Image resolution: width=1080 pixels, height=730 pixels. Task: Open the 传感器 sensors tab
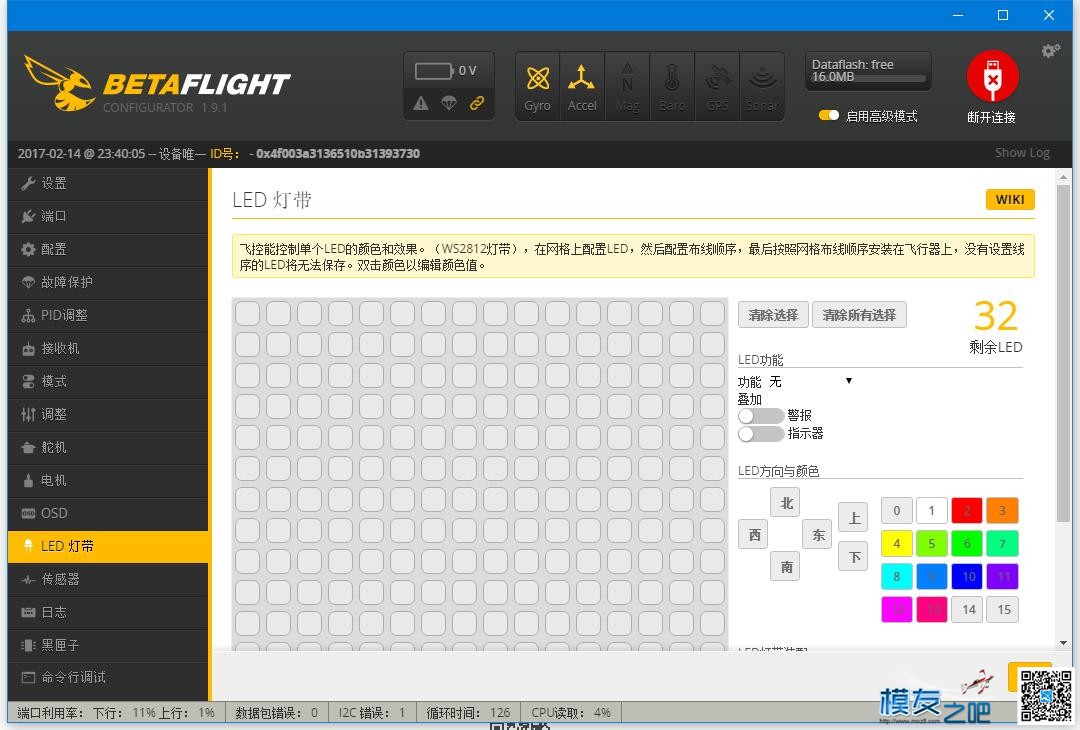click(108, 579)
